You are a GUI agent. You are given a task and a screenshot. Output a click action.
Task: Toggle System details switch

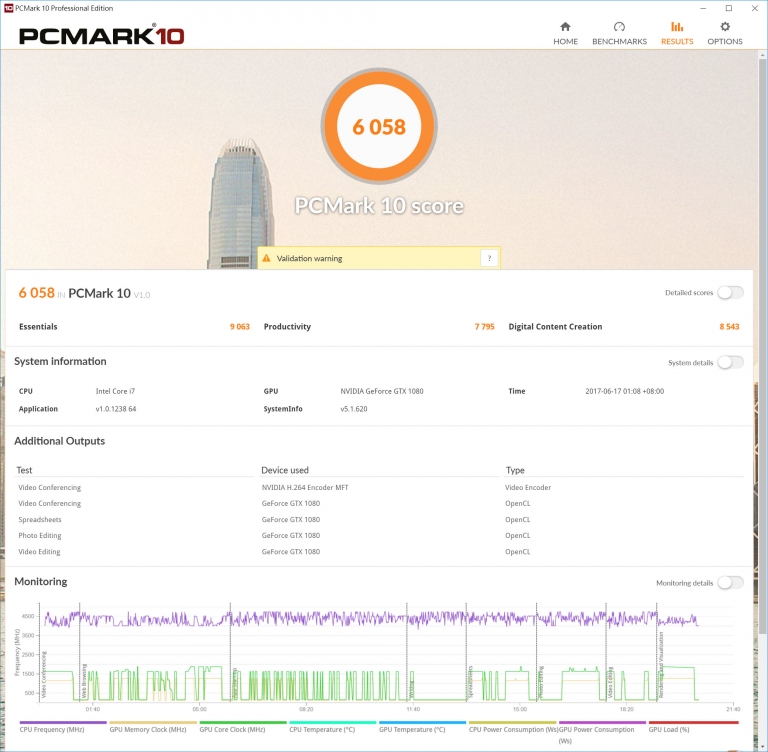(x=730, y=363)
